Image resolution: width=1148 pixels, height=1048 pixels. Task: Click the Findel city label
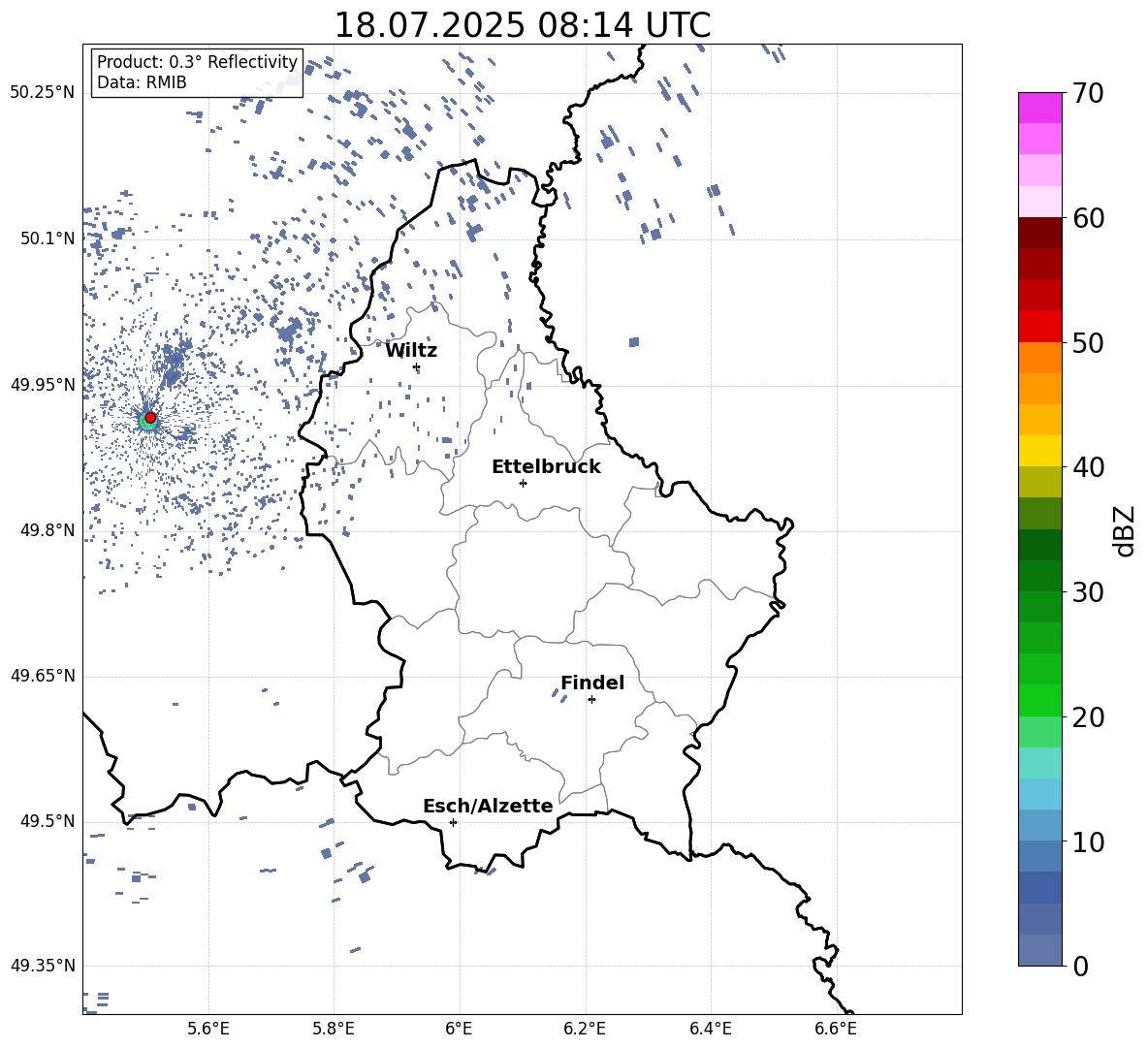point(592,683)
